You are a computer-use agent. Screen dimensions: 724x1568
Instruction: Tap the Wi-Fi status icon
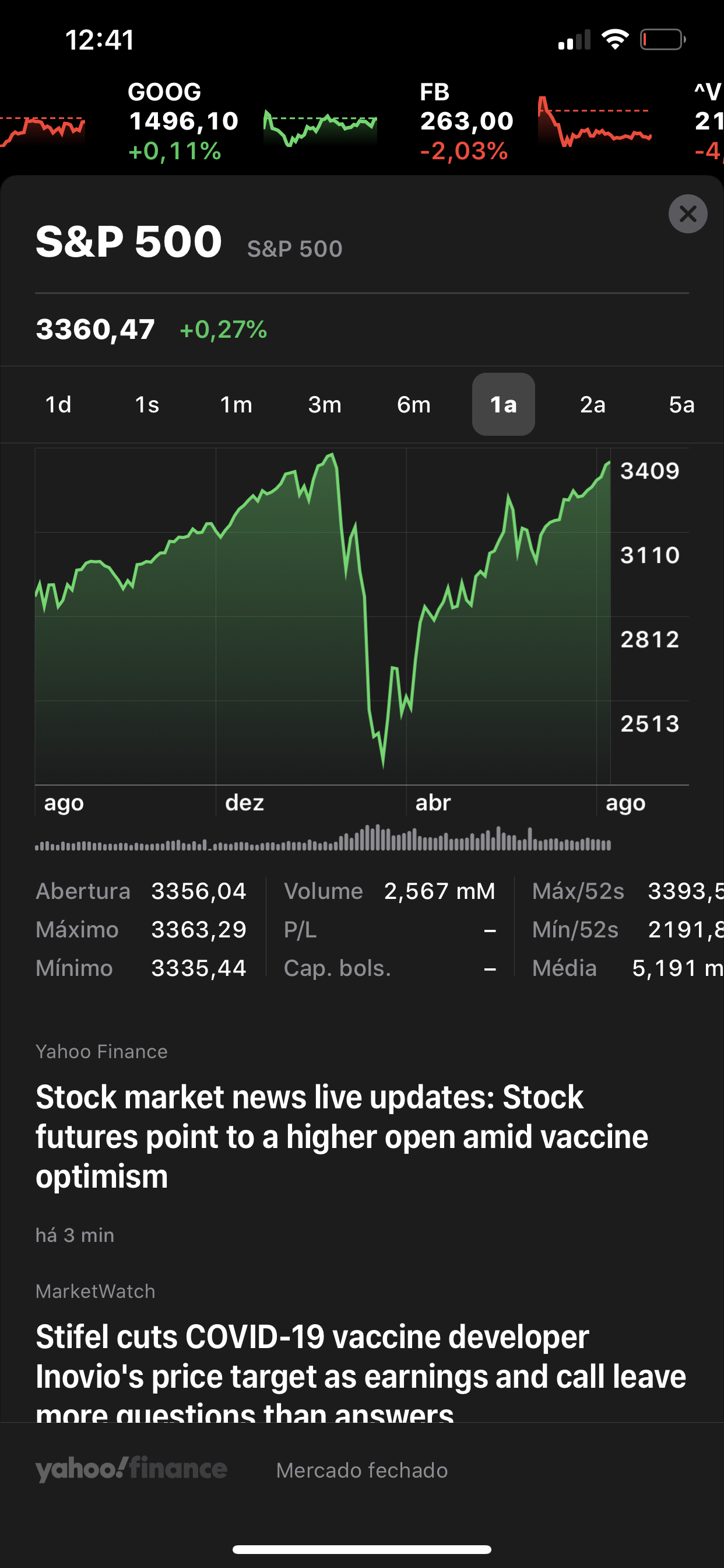coord(614,40)
